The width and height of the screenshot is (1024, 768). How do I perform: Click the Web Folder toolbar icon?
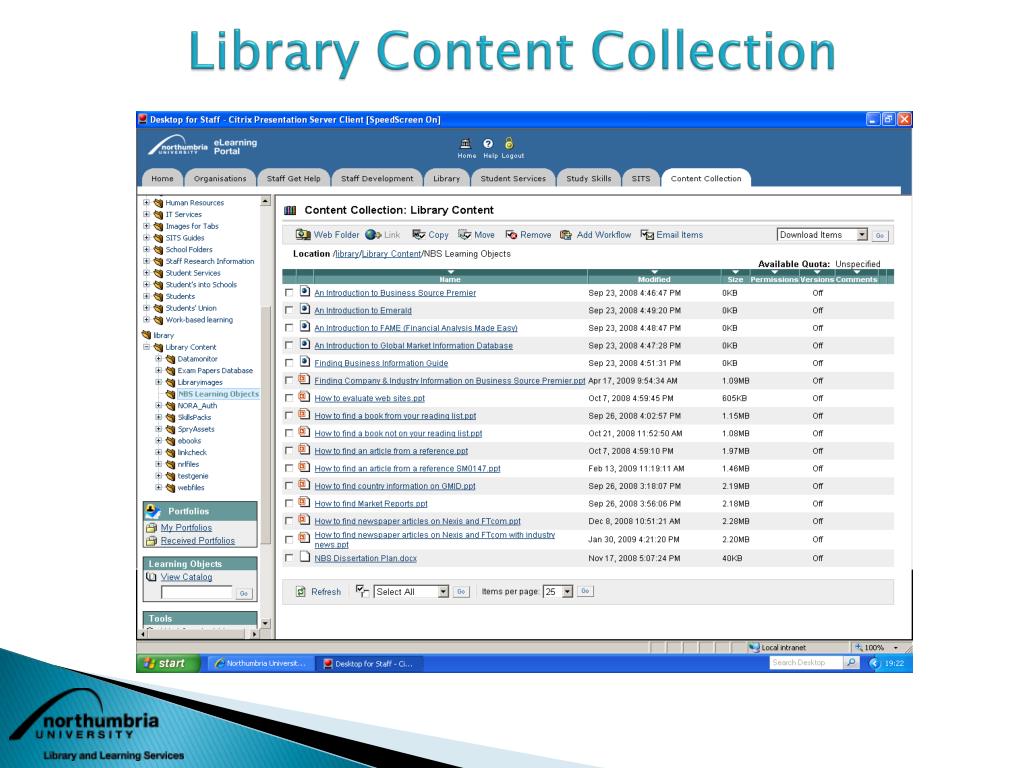click(x=303, y=234)
